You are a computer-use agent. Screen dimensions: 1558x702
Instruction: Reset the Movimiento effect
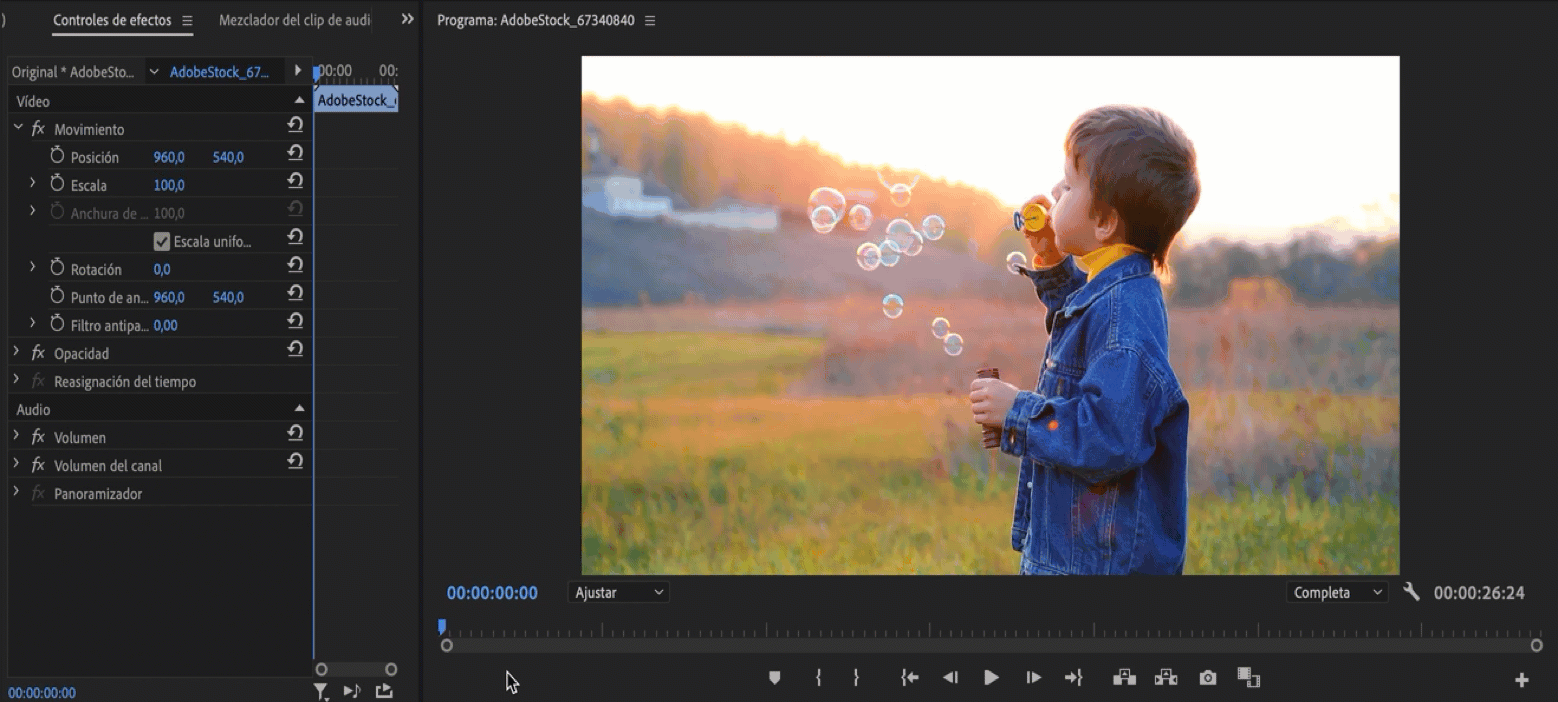[x=295, y=125]
